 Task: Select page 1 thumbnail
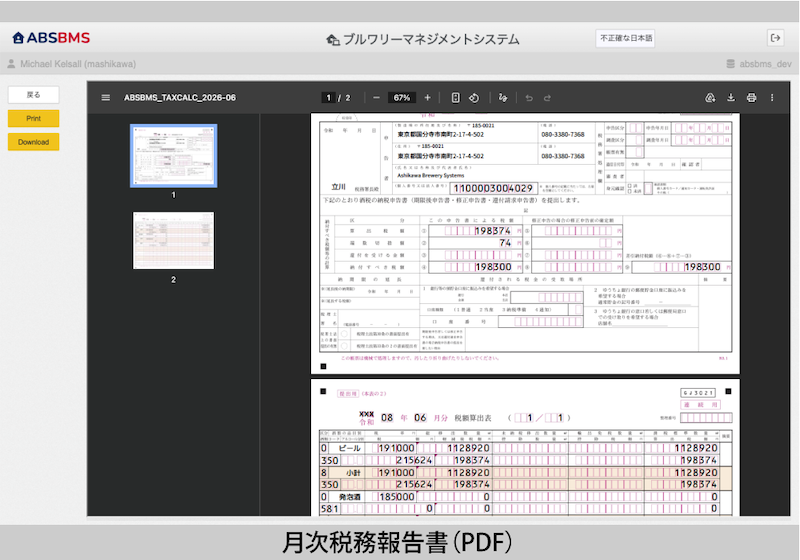click(x=173, y=156)
